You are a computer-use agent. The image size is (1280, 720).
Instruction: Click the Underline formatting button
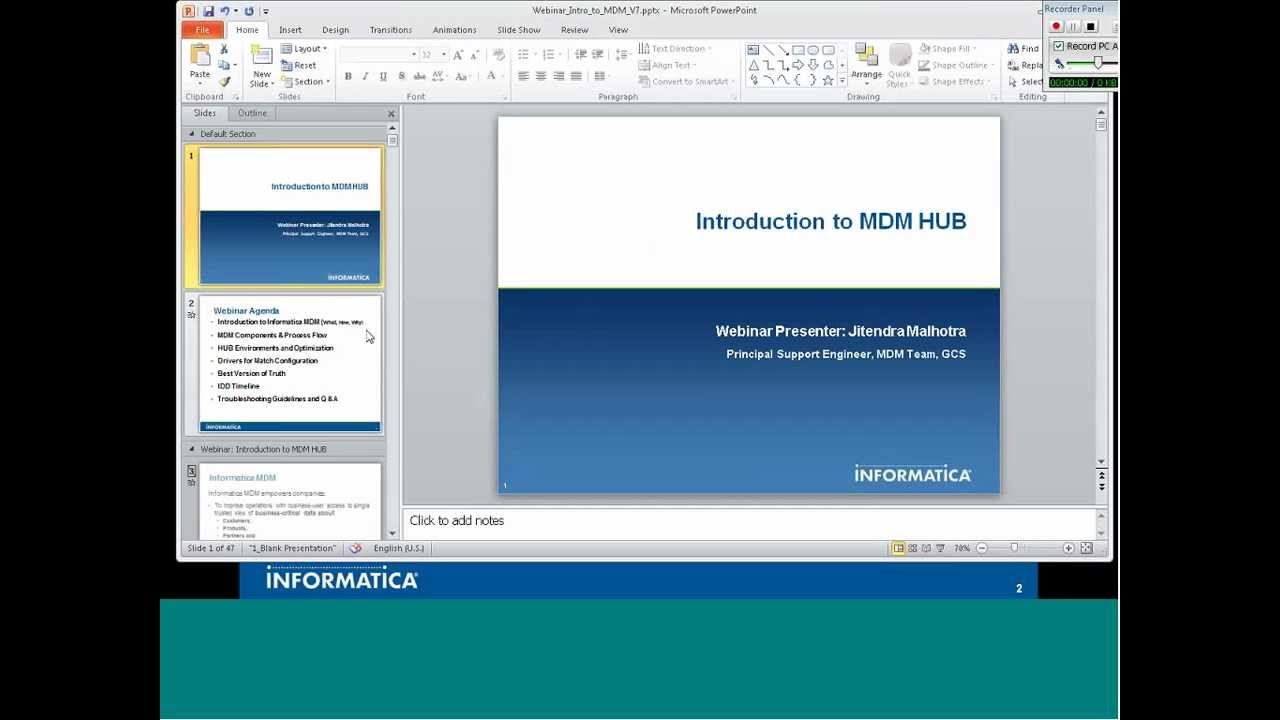point(383,77)
